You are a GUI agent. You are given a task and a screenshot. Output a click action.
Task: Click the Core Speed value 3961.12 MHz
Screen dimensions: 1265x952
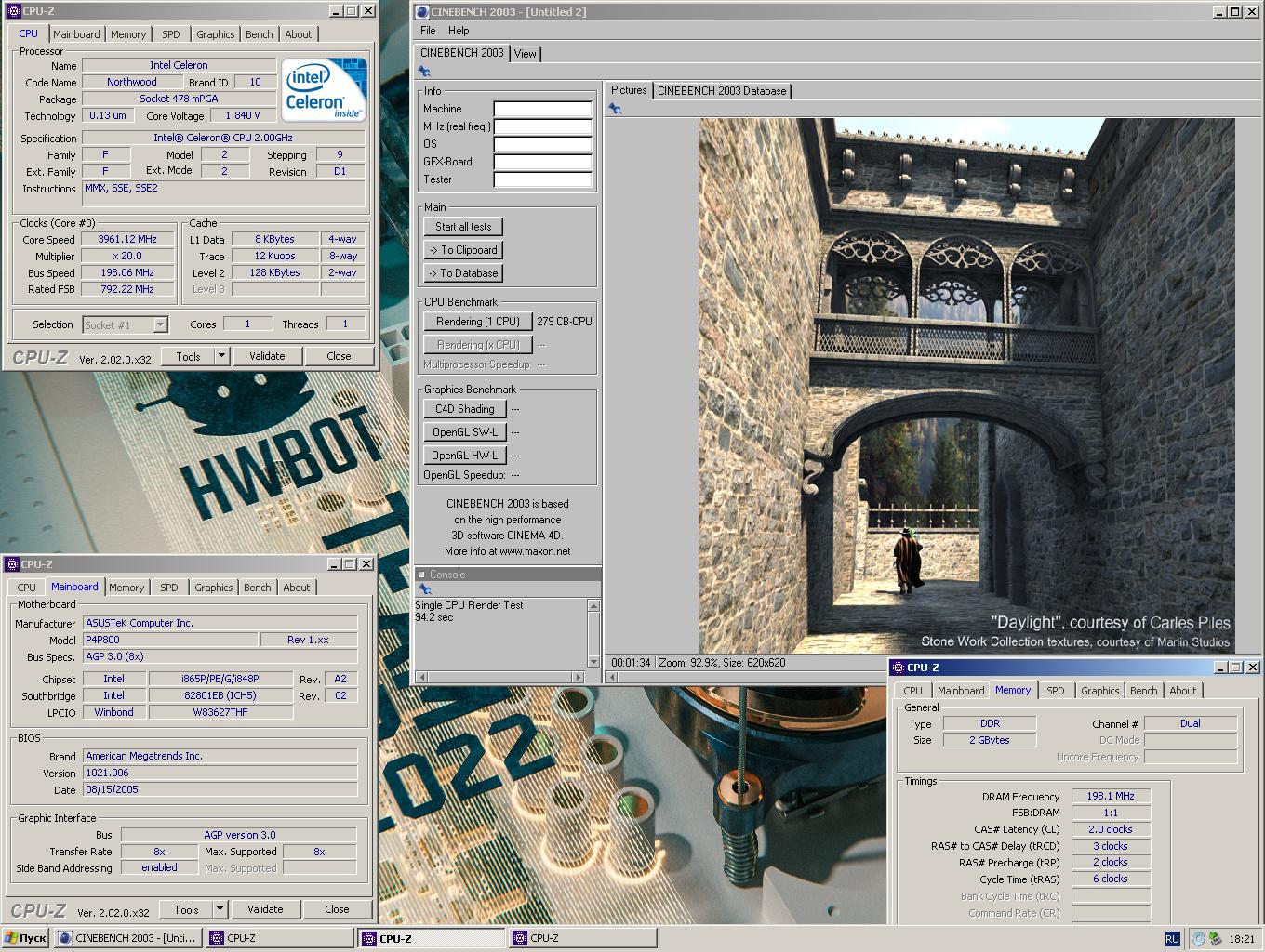point(127,239)
